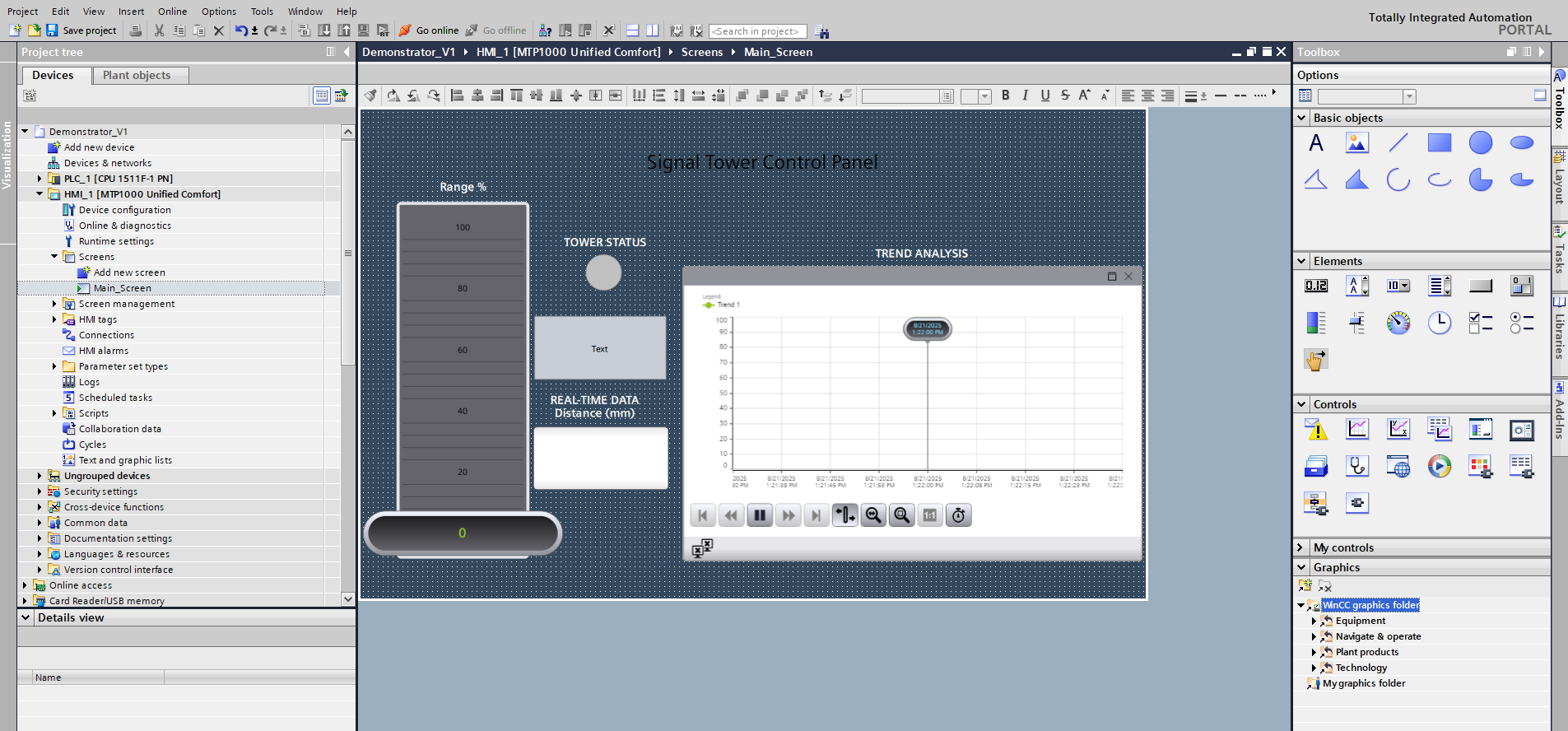1568x731 pixels.
Task: Toggle bold text formatting
Action: tap(1005, 95)
